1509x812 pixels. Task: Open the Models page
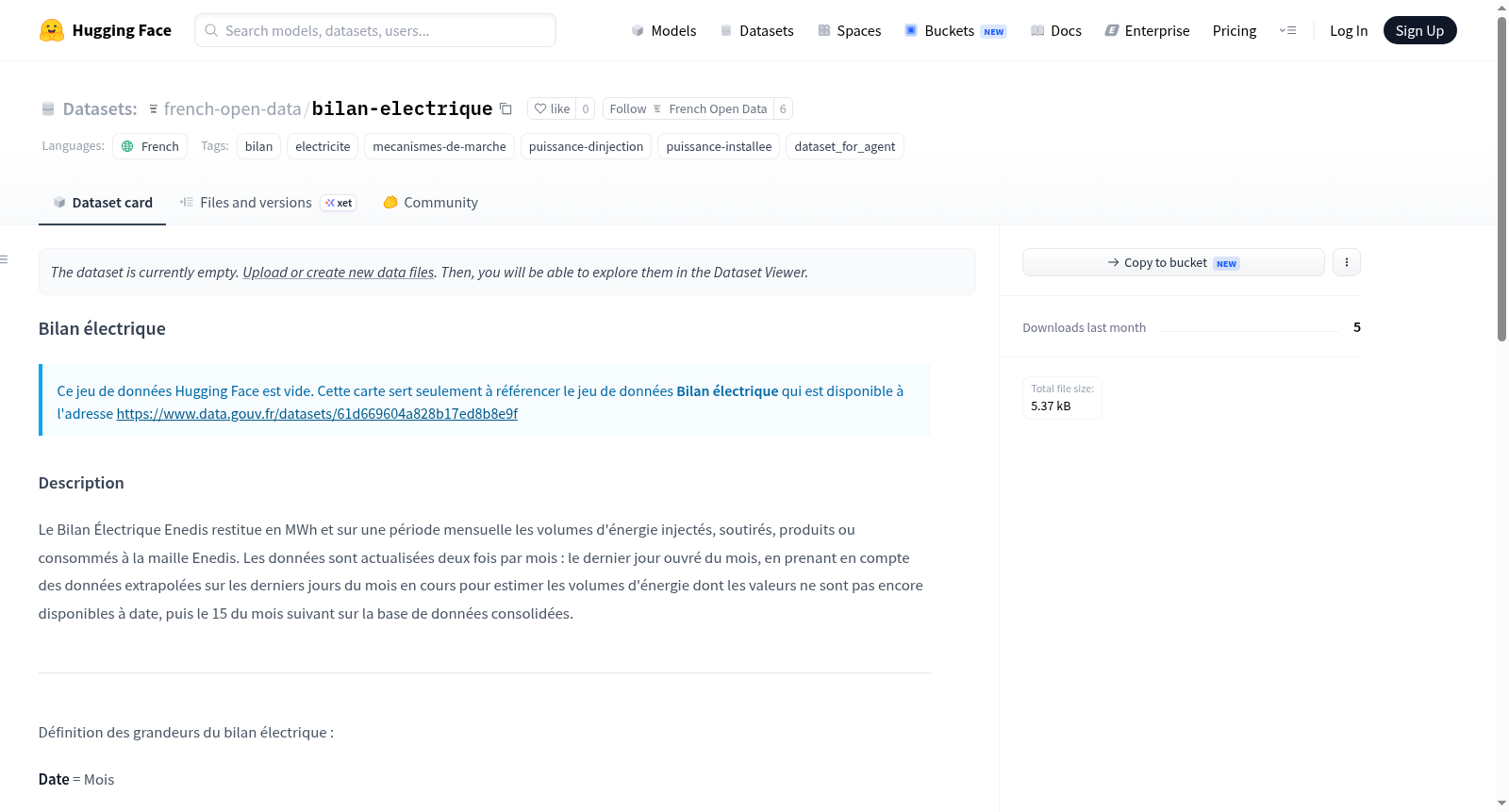pos(664,30)
